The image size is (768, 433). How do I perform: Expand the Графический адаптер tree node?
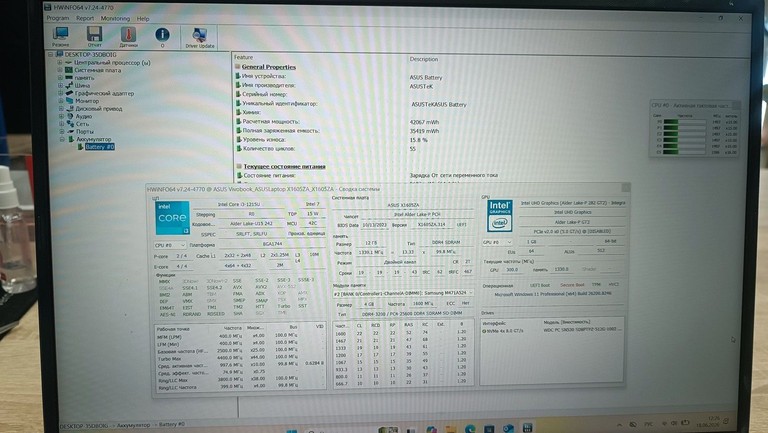click(x=61, y=93)
